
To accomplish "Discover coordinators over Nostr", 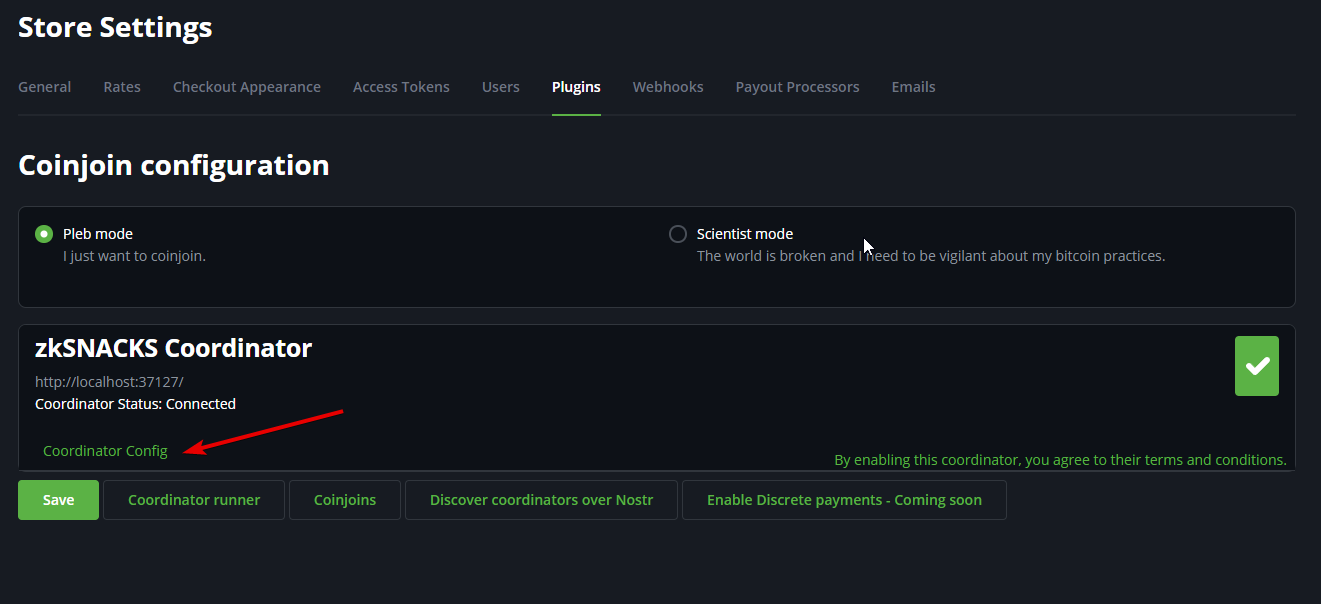I will click(x=541, y=500).
